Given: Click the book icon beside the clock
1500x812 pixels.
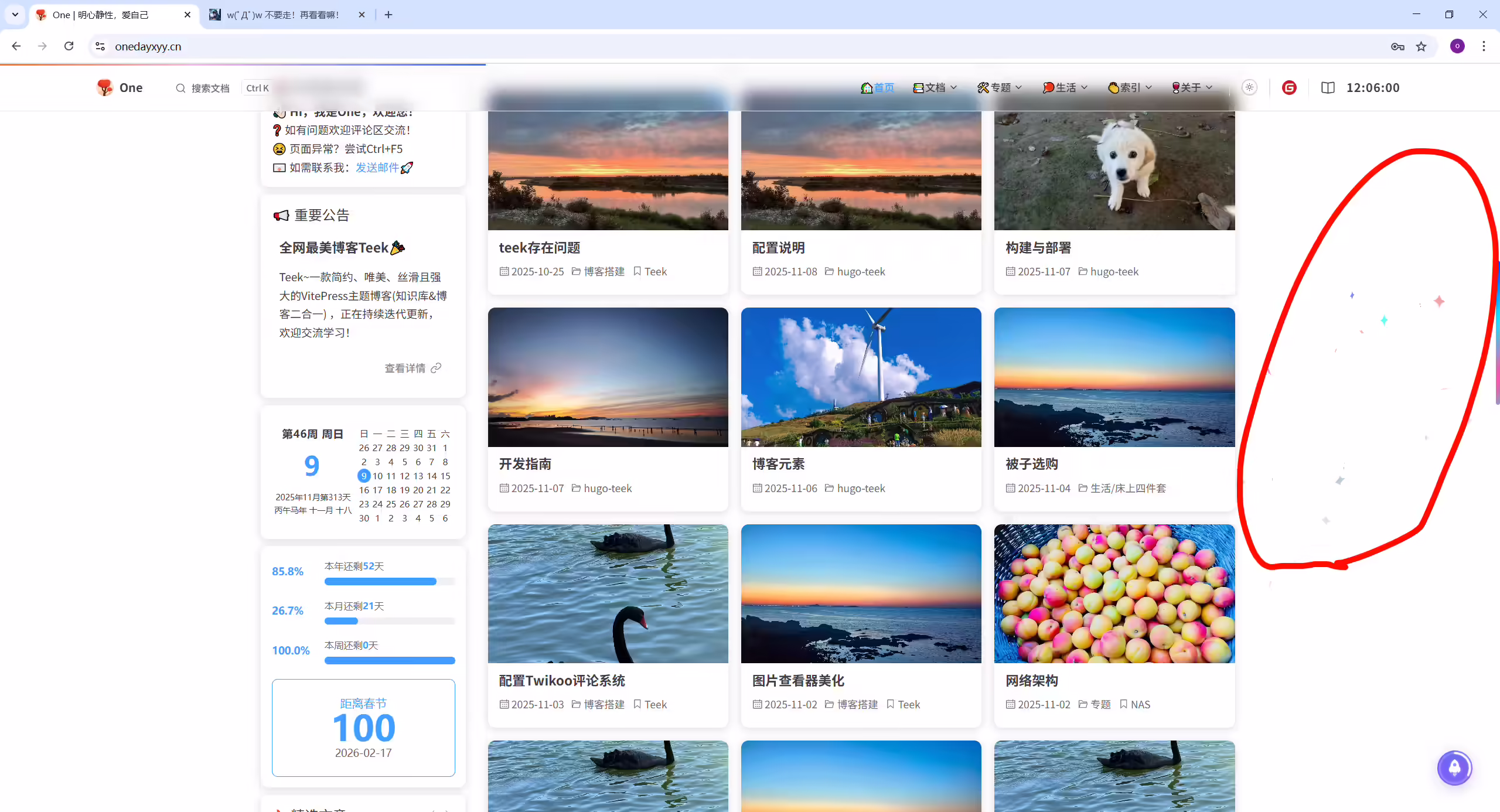Looking at the screenshot, I should (1328, 88).
